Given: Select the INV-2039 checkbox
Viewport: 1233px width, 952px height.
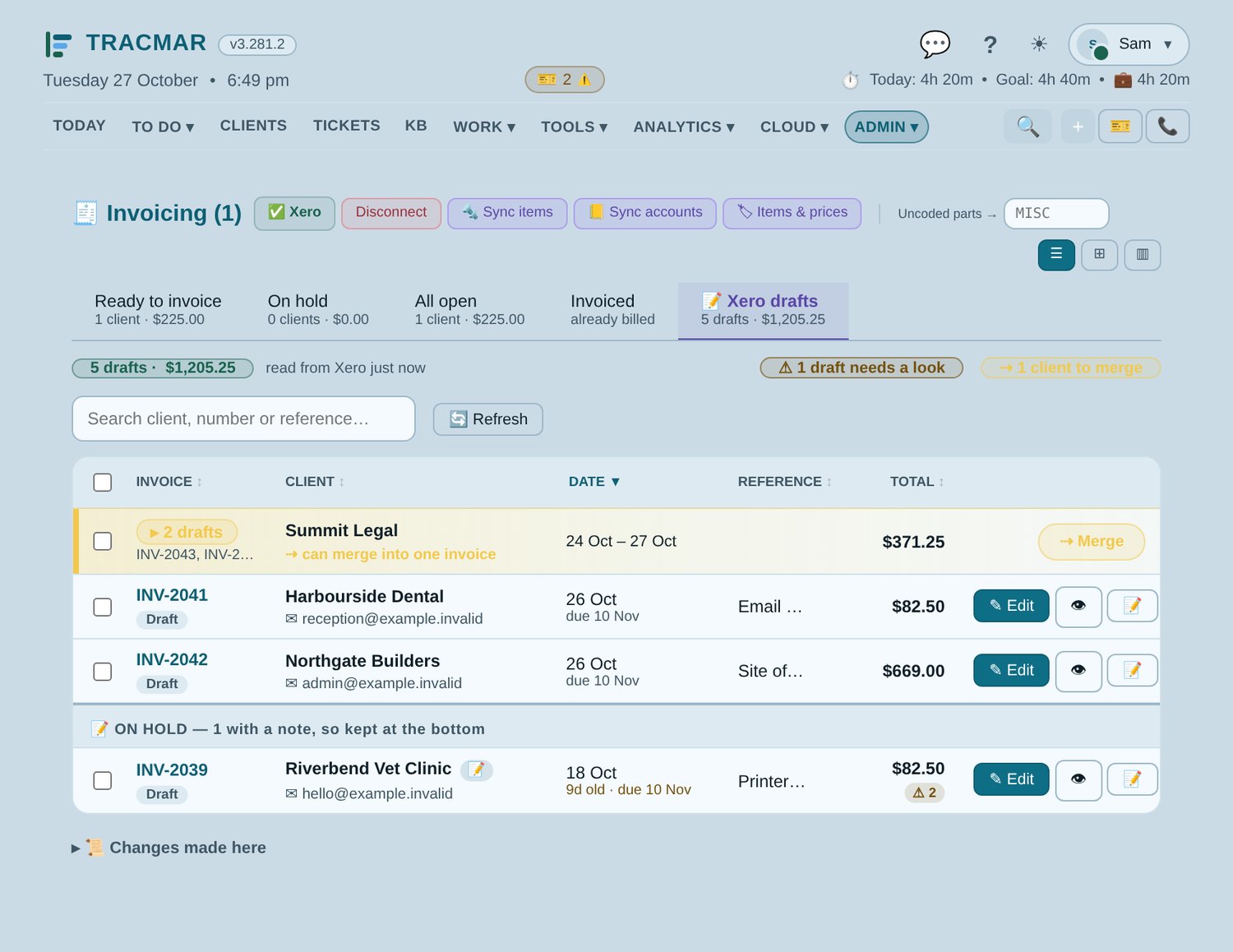Looking at the screenshot, I should (x=103, y=780).
